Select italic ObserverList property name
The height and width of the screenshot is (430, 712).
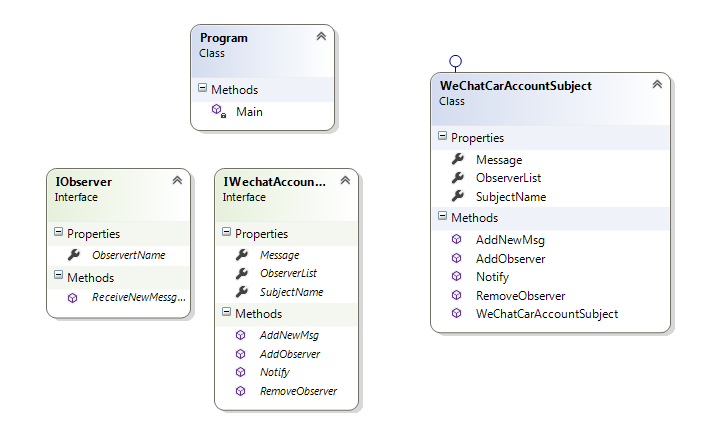[288, 273]
